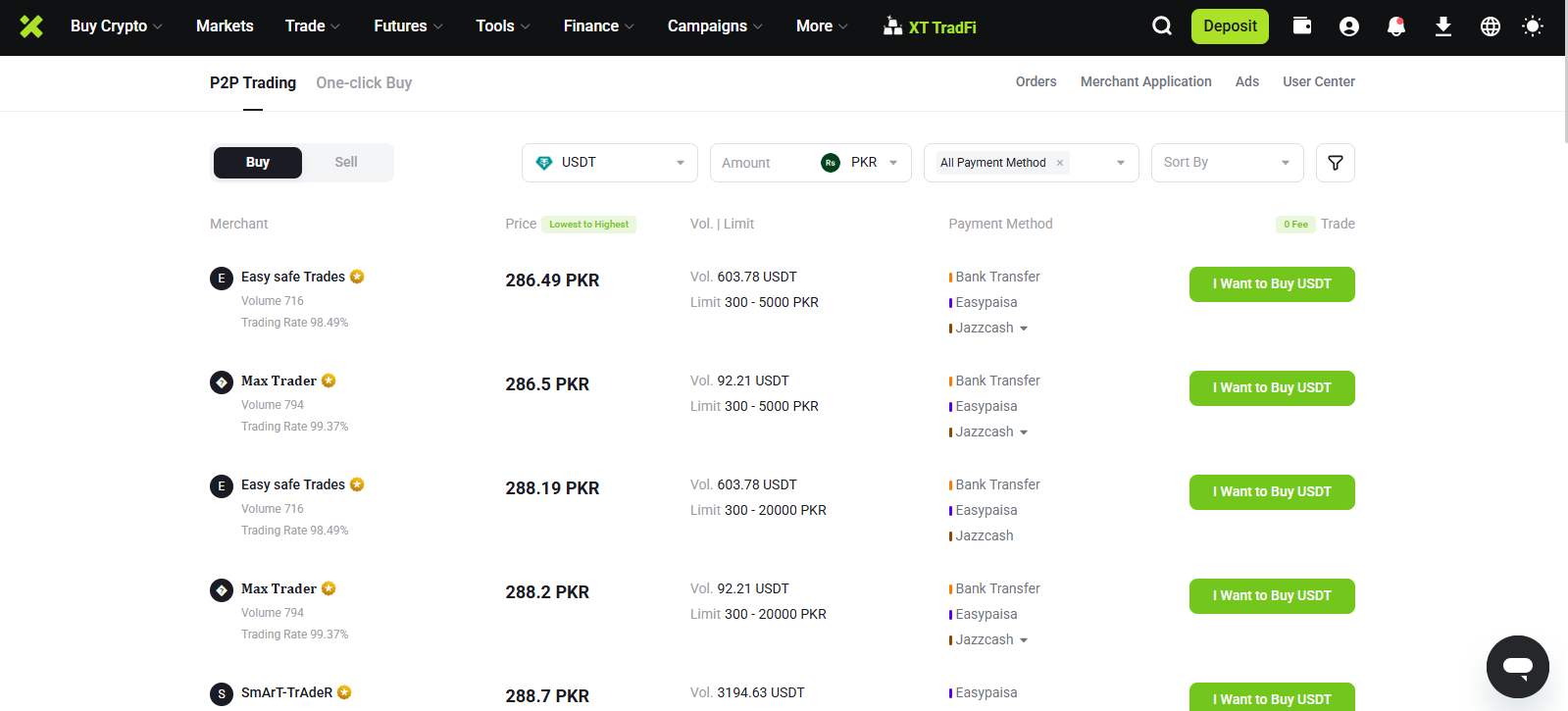Expand the Trade menu
The height and width of the screenshot is (711, 1568).
click(x=313, y=26)
